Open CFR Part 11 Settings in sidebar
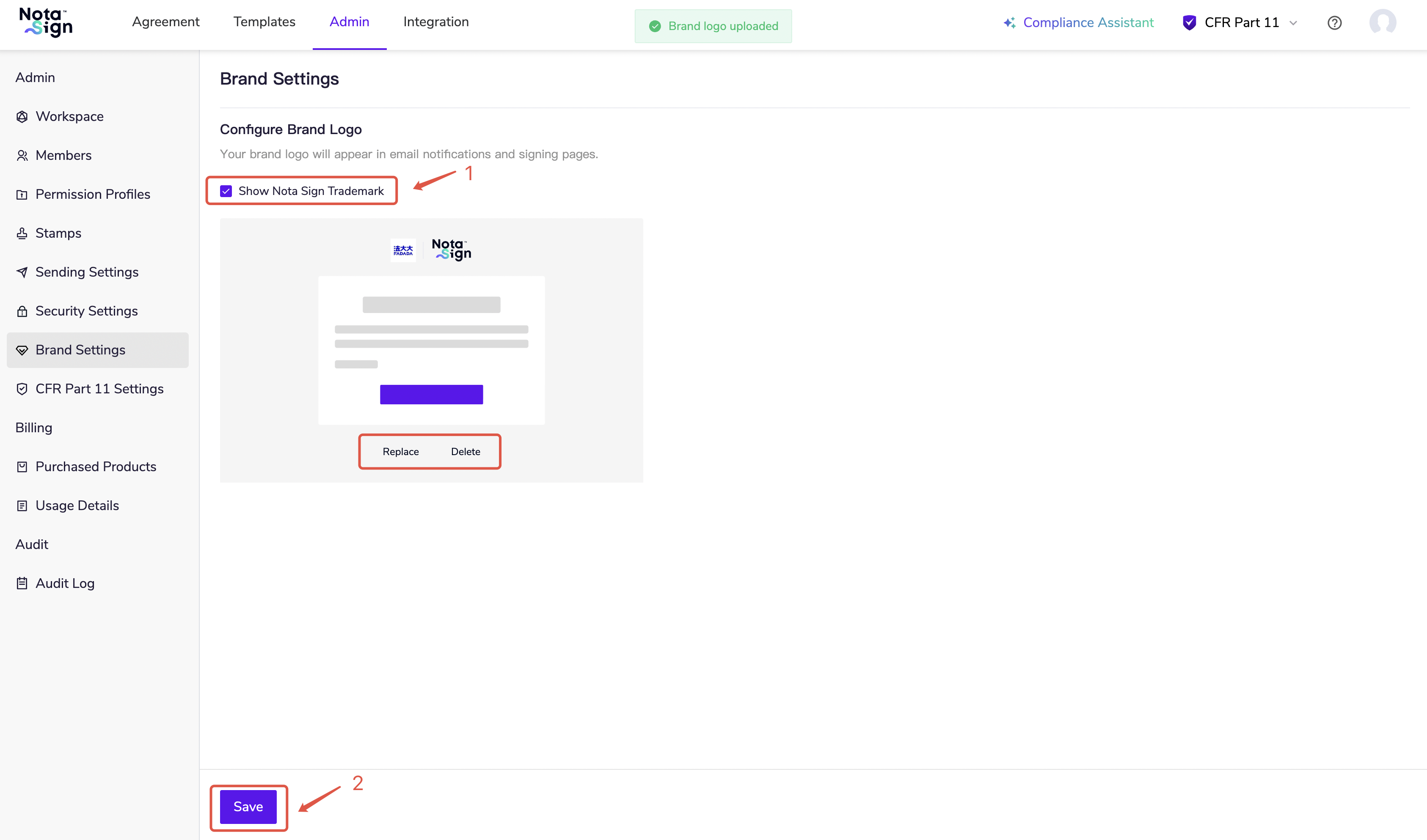The image size is (1427, 840). click(x=99, y=389)
